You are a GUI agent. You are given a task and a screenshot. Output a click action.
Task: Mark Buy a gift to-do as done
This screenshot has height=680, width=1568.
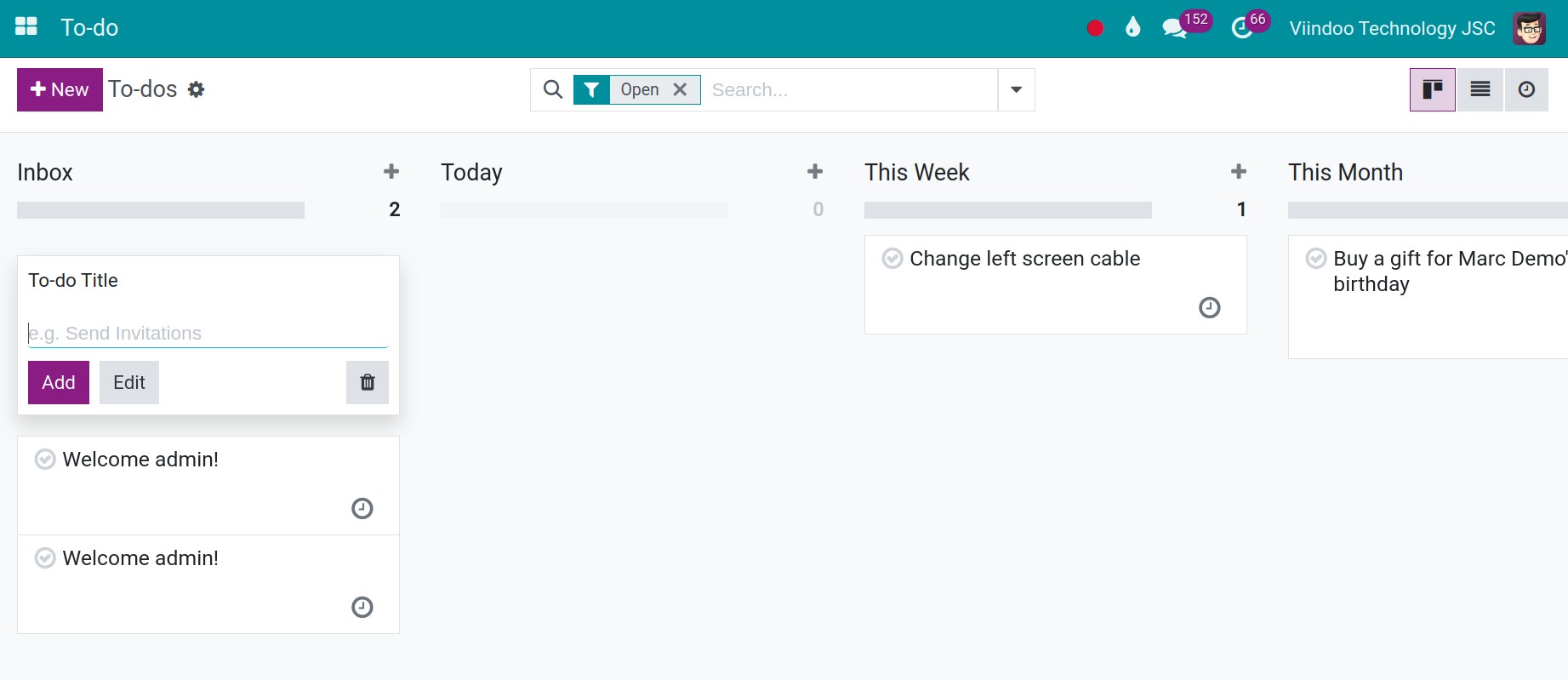click(1316, 259)
